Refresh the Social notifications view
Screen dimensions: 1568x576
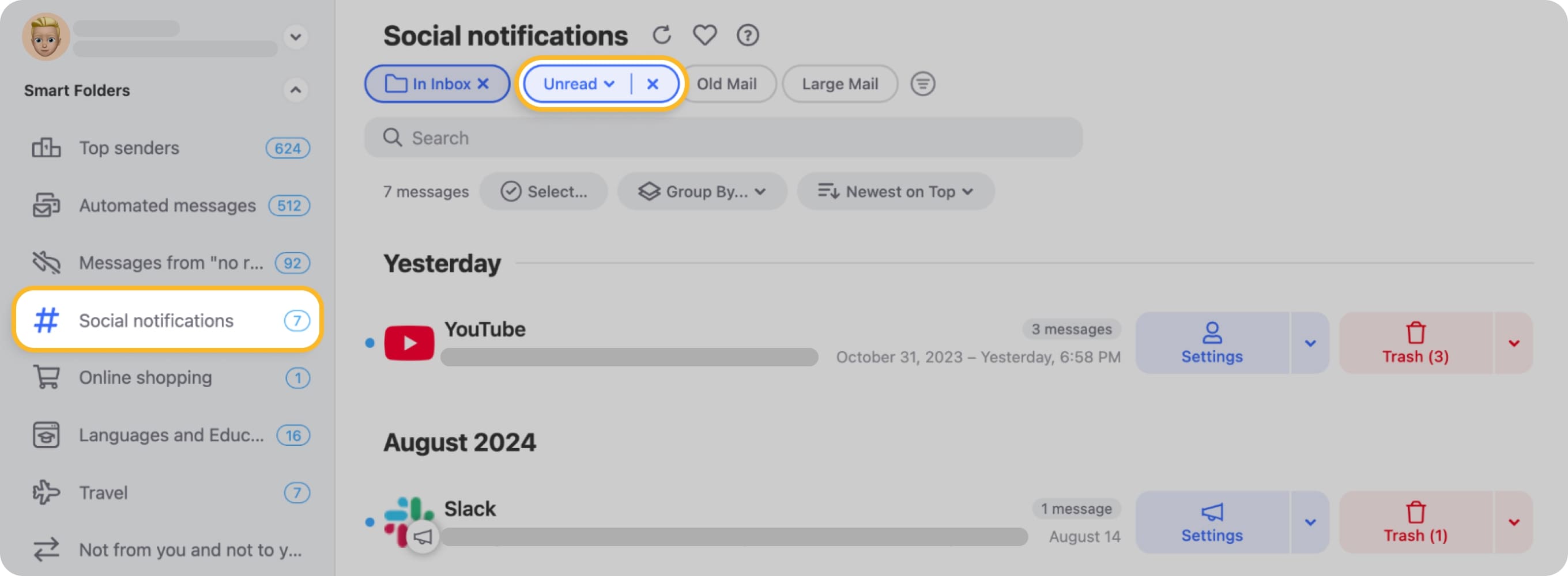[662, 35]
